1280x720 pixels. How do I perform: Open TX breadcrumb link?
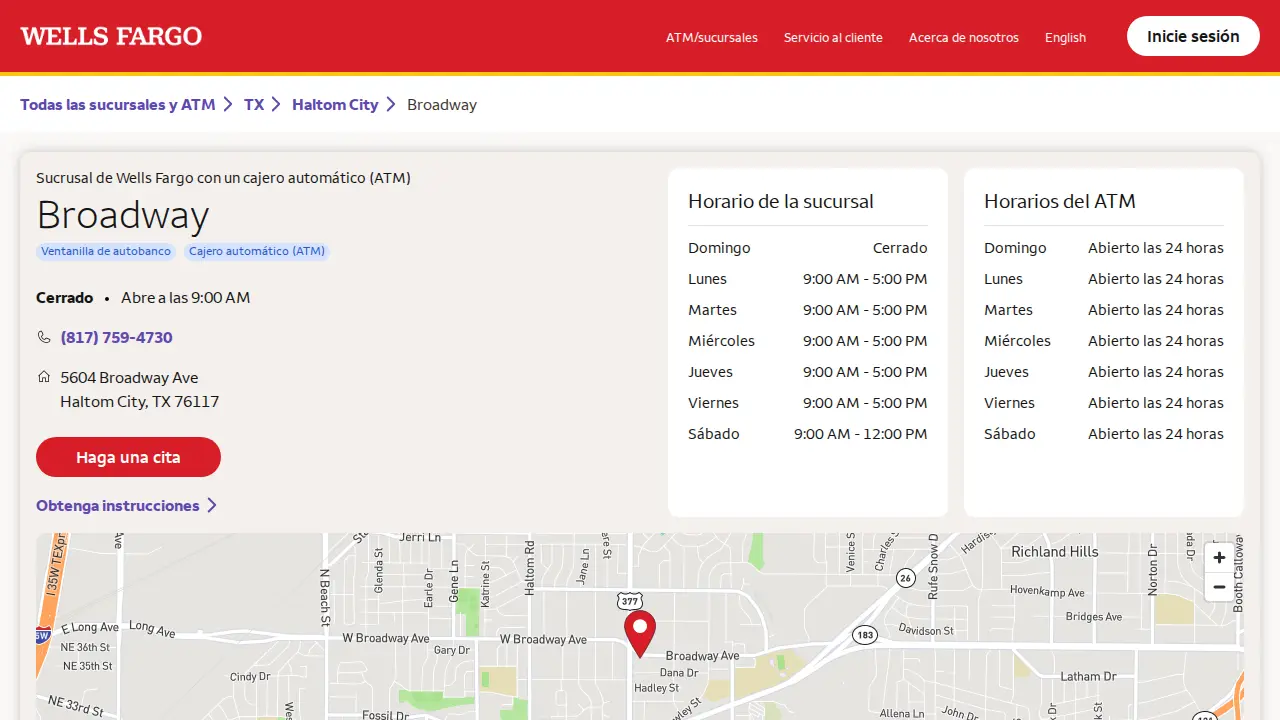coord(254,104)
